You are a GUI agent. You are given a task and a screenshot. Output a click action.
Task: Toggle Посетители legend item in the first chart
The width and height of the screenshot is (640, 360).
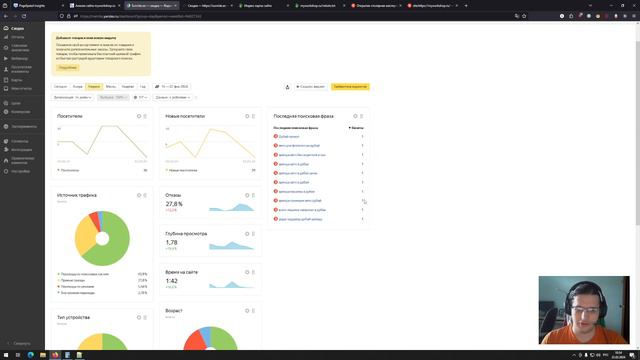coord(68,170)
